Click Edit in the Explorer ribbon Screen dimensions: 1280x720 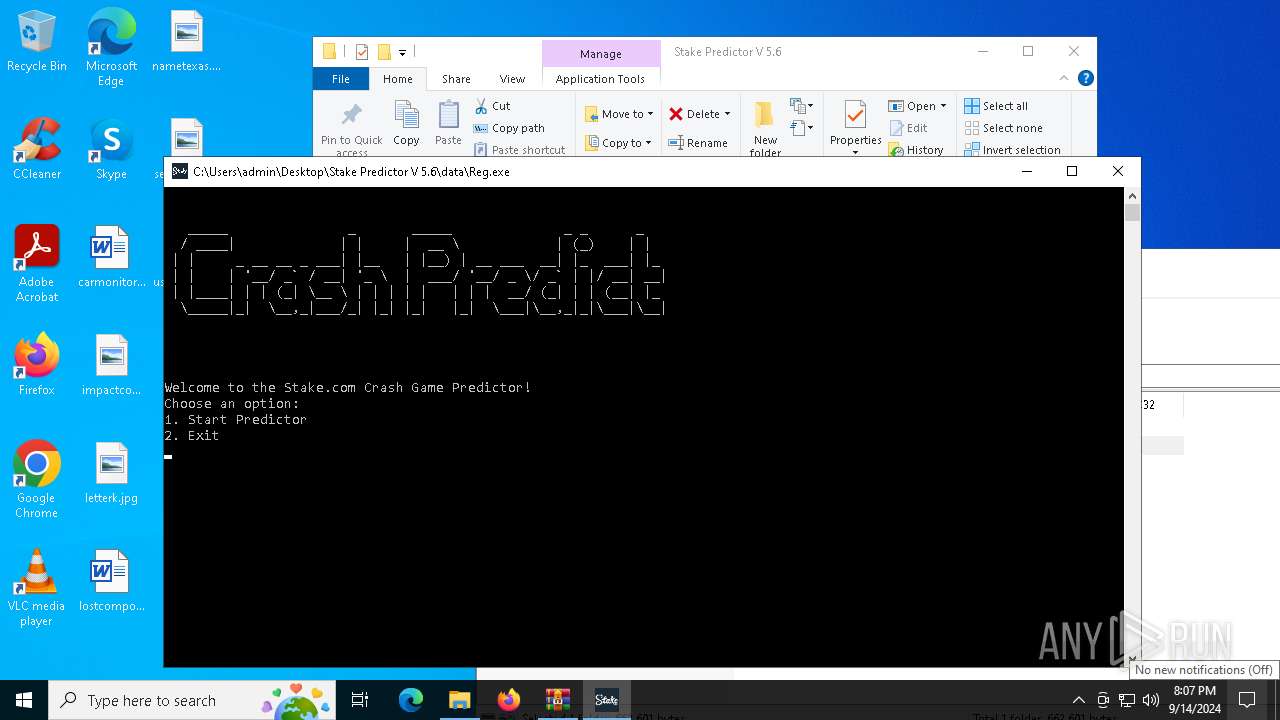coord(908,128)
